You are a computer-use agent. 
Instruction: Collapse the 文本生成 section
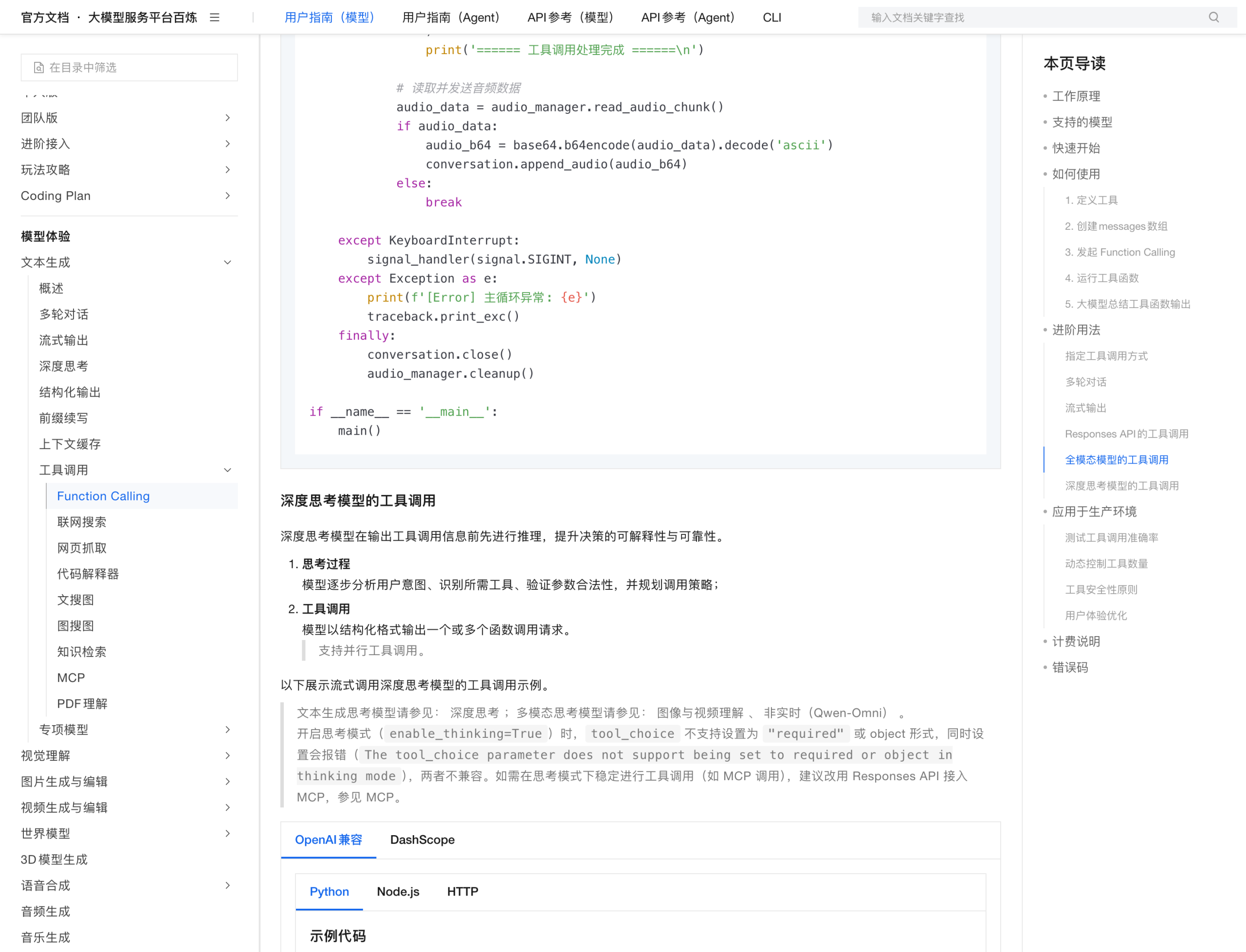click(x=227, y=262)
